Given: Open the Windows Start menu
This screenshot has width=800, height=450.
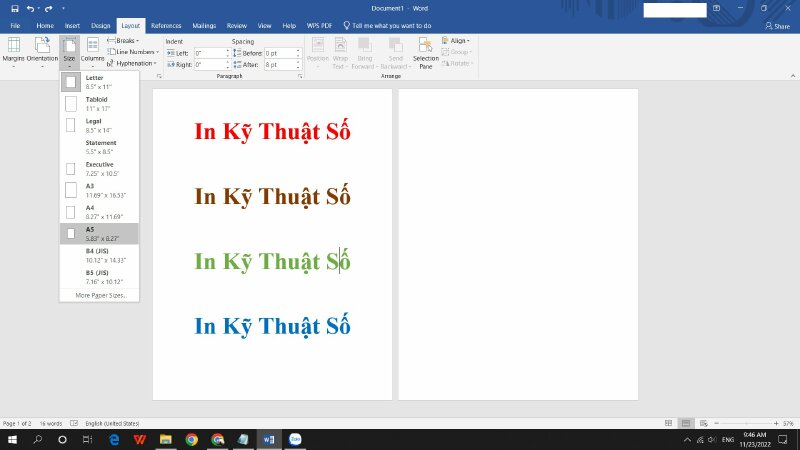Looking at the screenshot, I should click(x=12, y=439).
